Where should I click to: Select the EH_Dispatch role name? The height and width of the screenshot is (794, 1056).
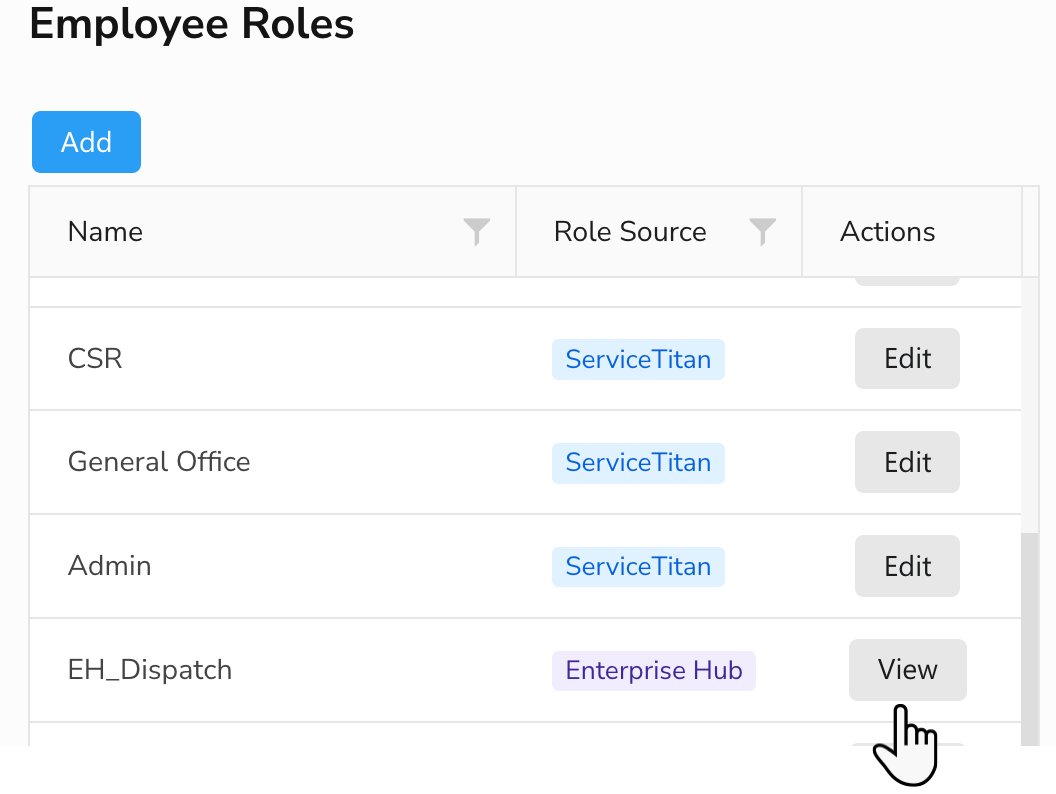click(150, 670)
